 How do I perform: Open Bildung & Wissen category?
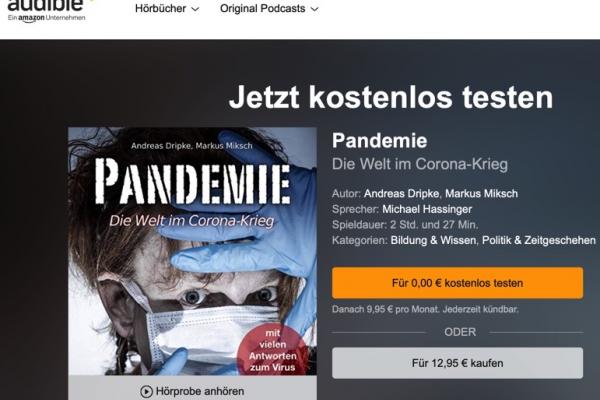coord(433,240)
